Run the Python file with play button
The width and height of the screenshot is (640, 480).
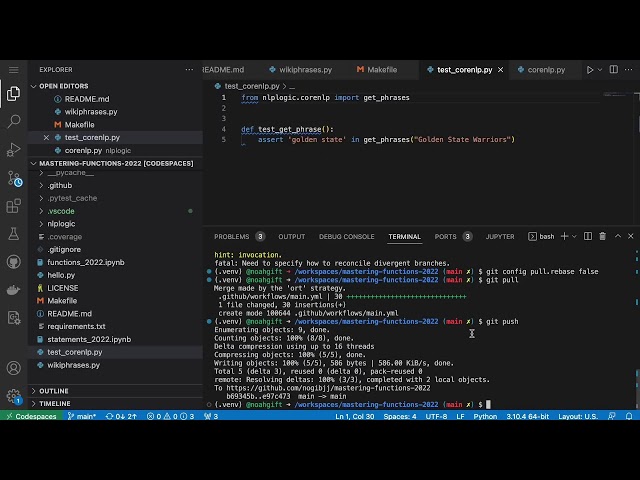point(589,70)
